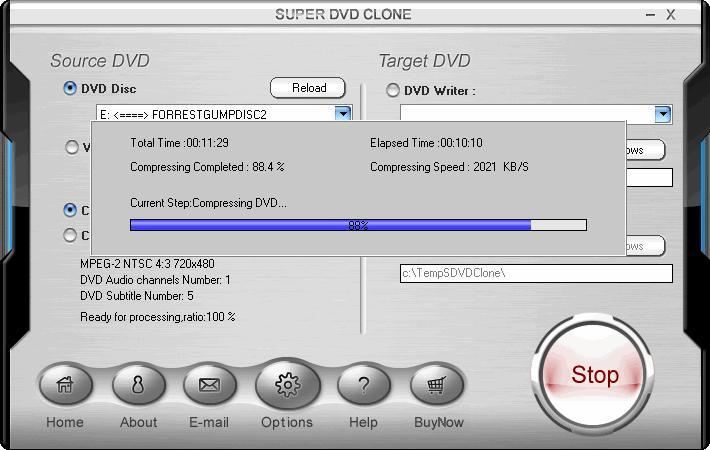Click the Elapsed Time :00:10:10 text
710x450 pixels.
426,143
